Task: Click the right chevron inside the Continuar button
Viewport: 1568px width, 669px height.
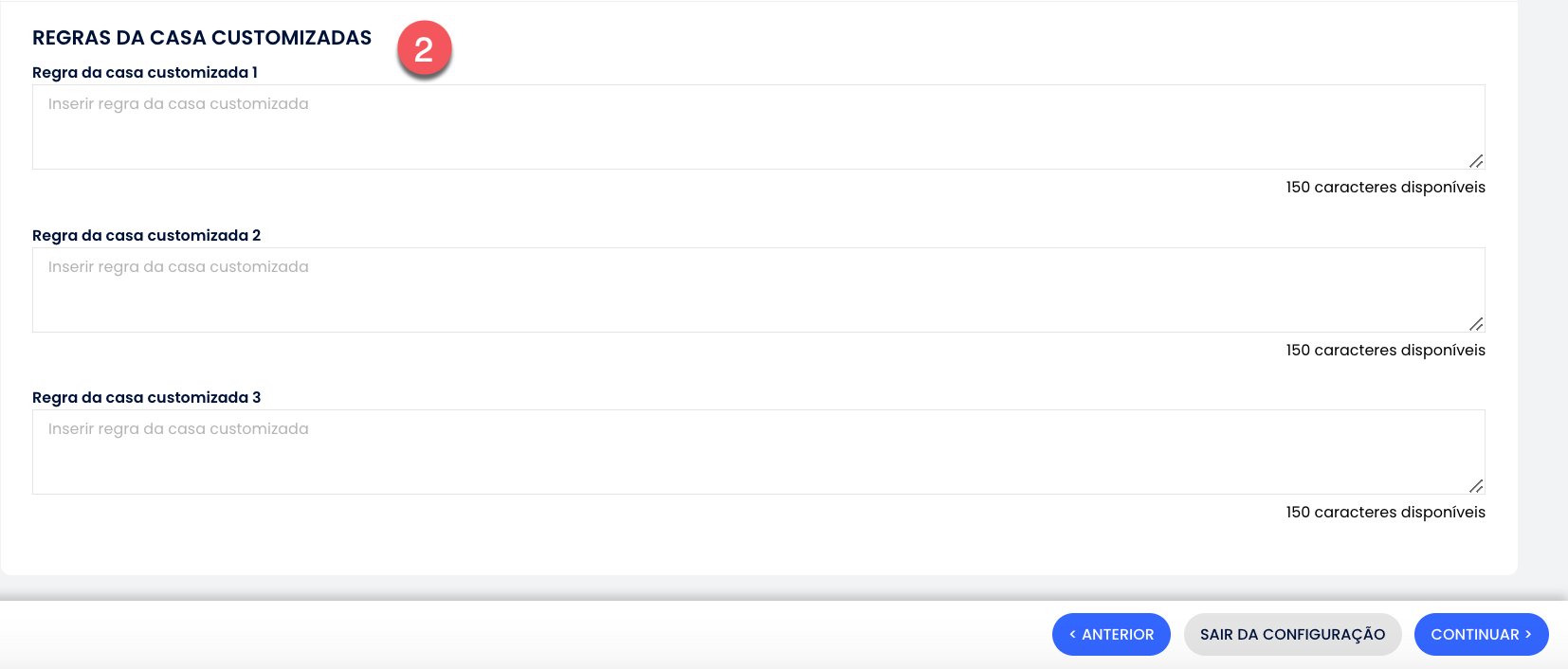Action: click(x=1528, y=634)
